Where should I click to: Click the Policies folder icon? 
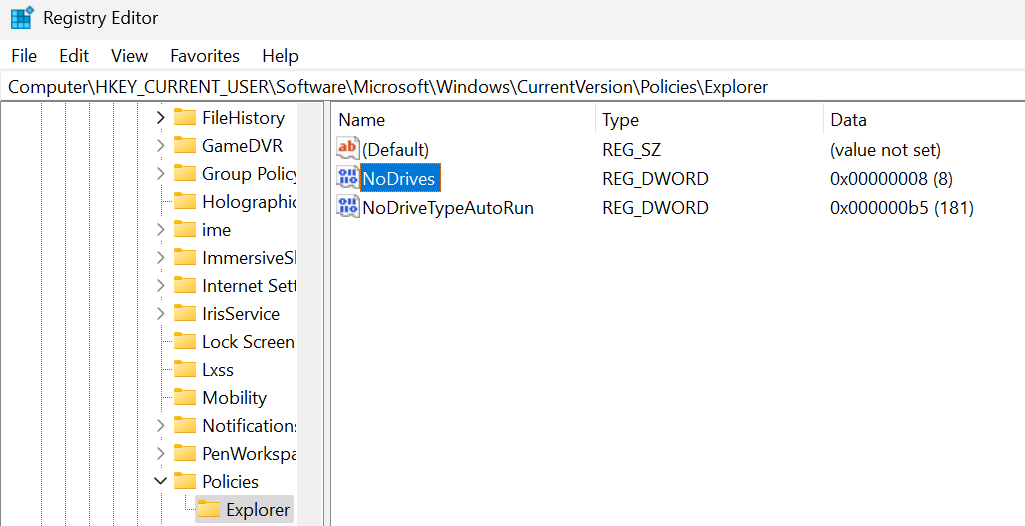click(185, 482)
